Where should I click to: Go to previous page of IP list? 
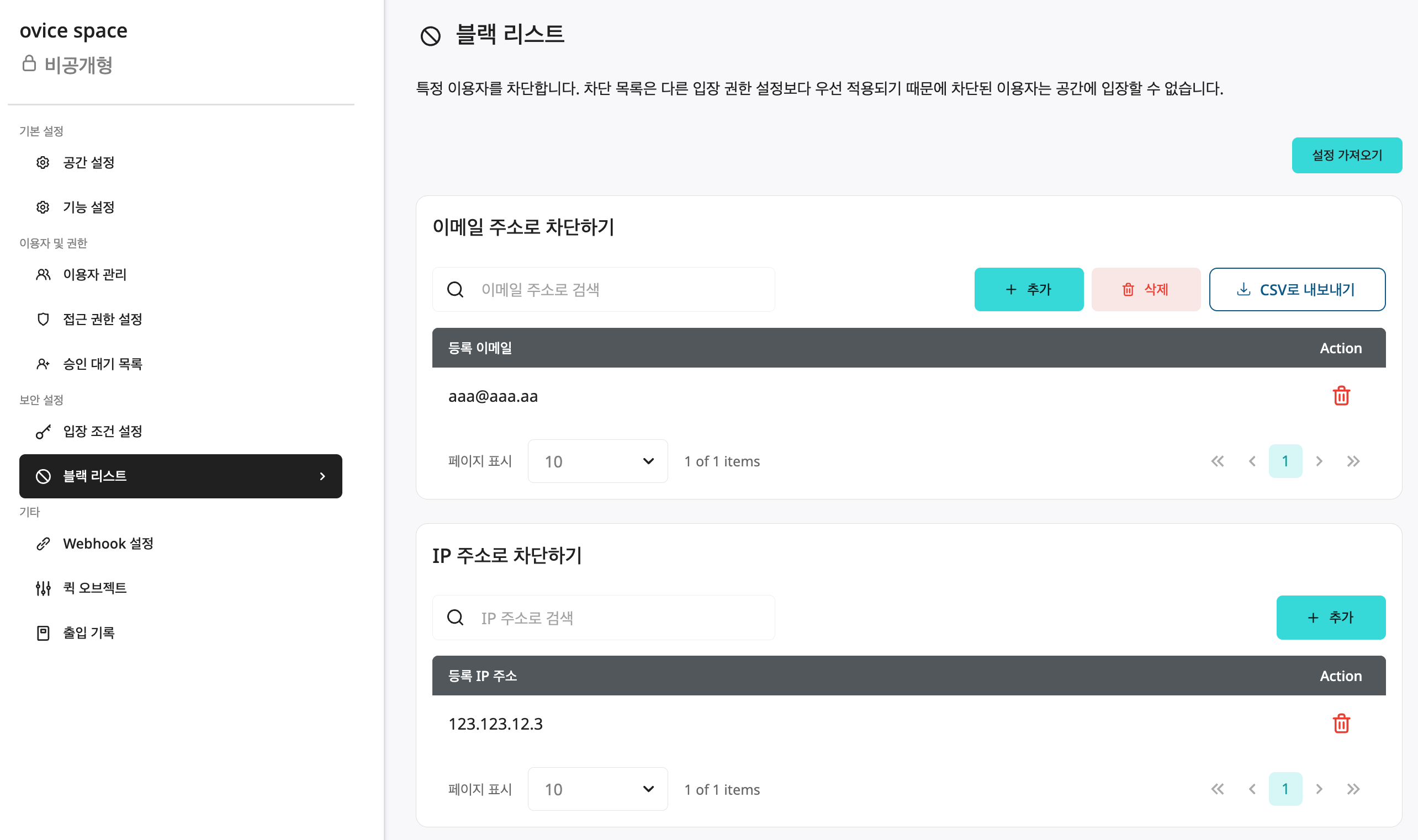pos(1252,789)
